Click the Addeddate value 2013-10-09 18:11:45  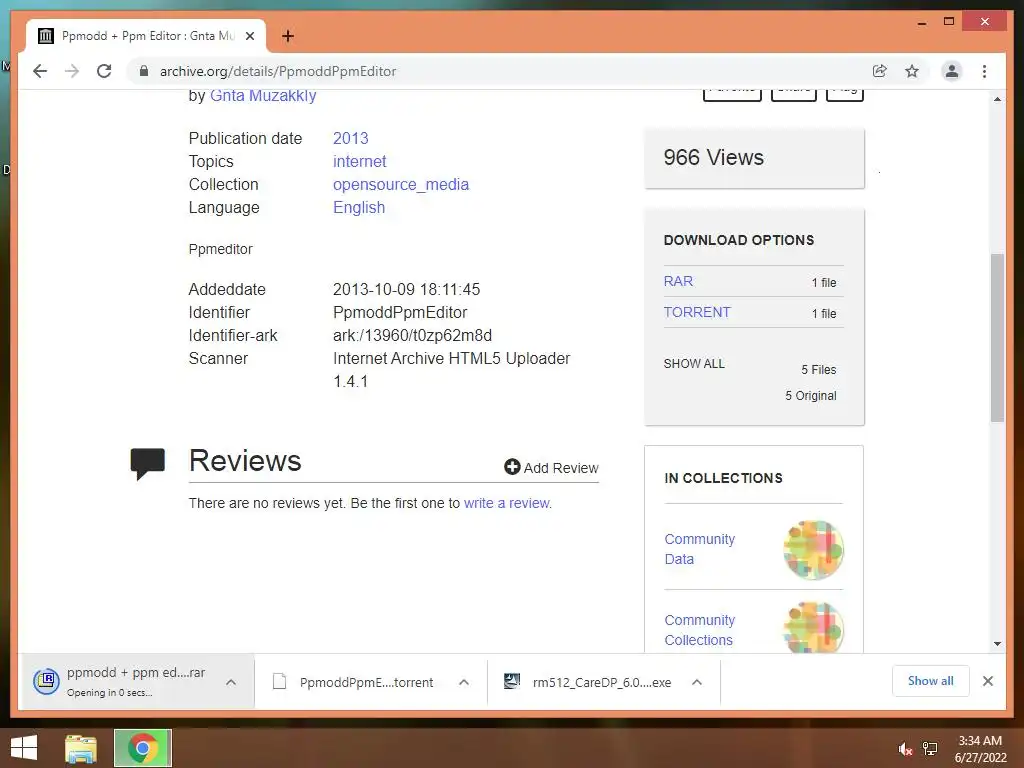pos(406,289)
